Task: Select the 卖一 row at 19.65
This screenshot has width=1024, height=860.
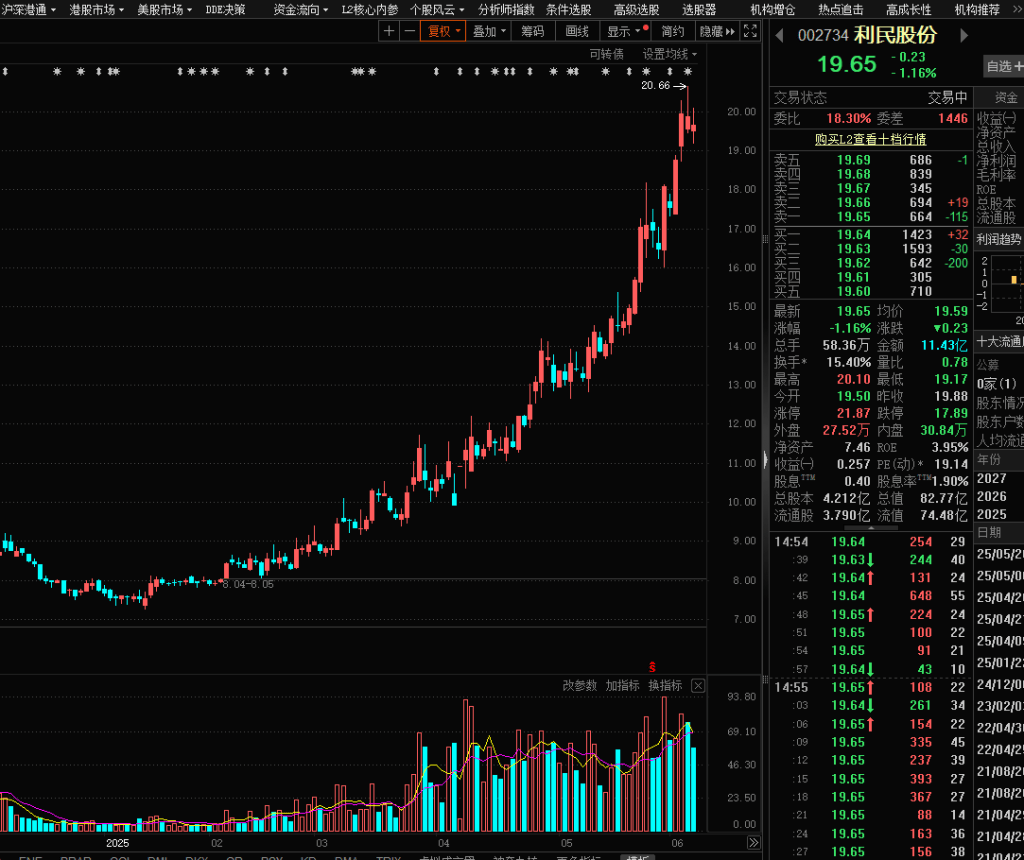Action: point(871,217)
